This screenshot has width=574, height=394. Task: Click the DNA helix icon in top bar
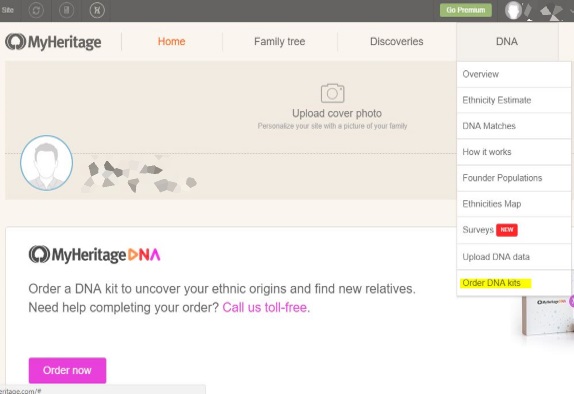click(x=97, y=10)
